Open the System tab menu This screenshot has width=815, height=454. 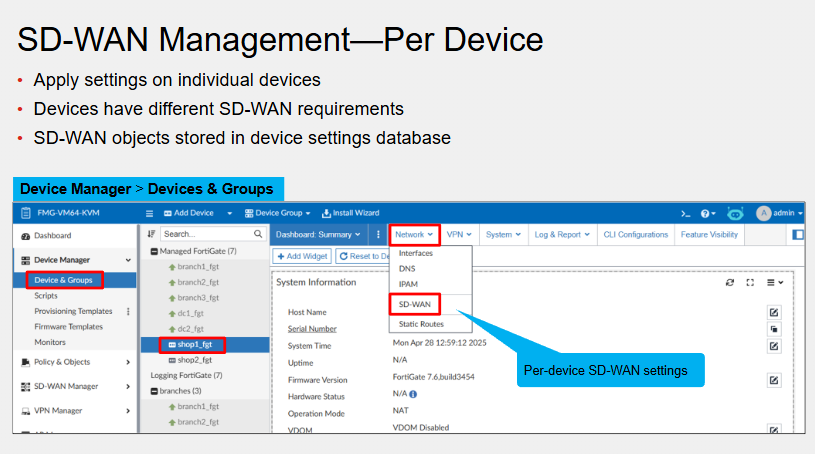point(504,235)
